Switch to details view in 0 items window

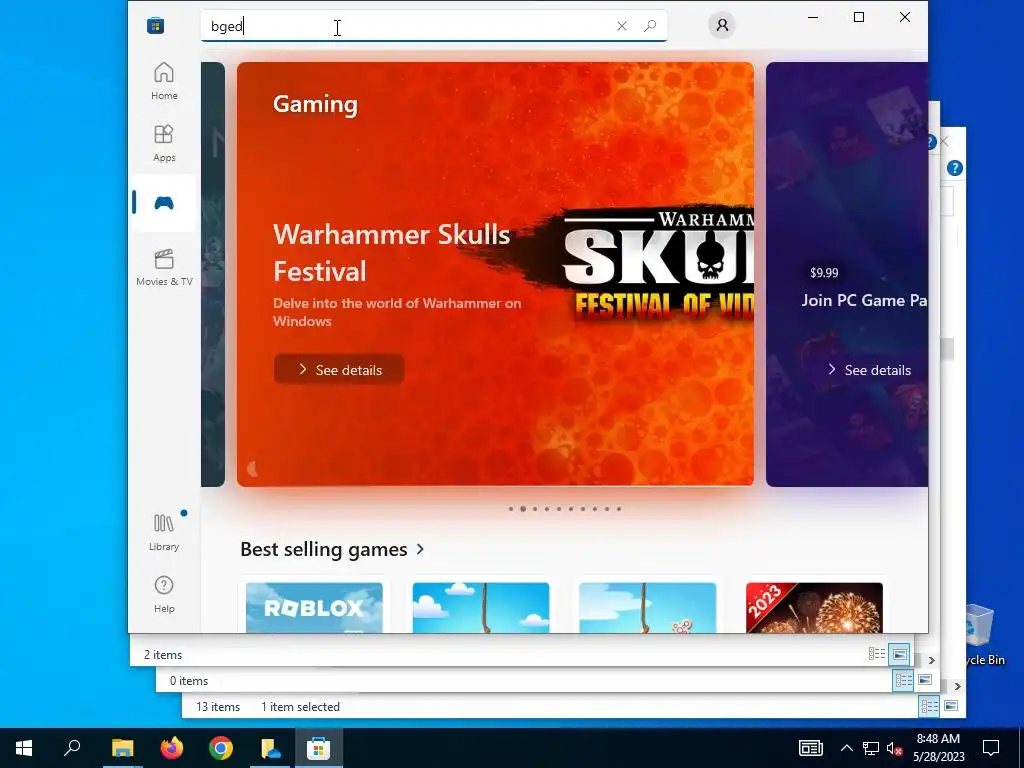pos(903,680)
